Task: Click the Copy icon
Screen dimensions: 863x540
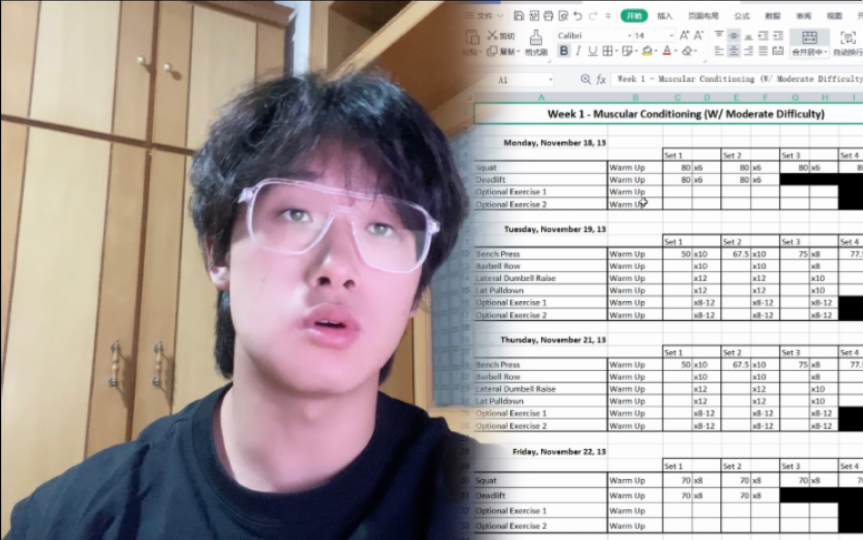Action: 492,51
